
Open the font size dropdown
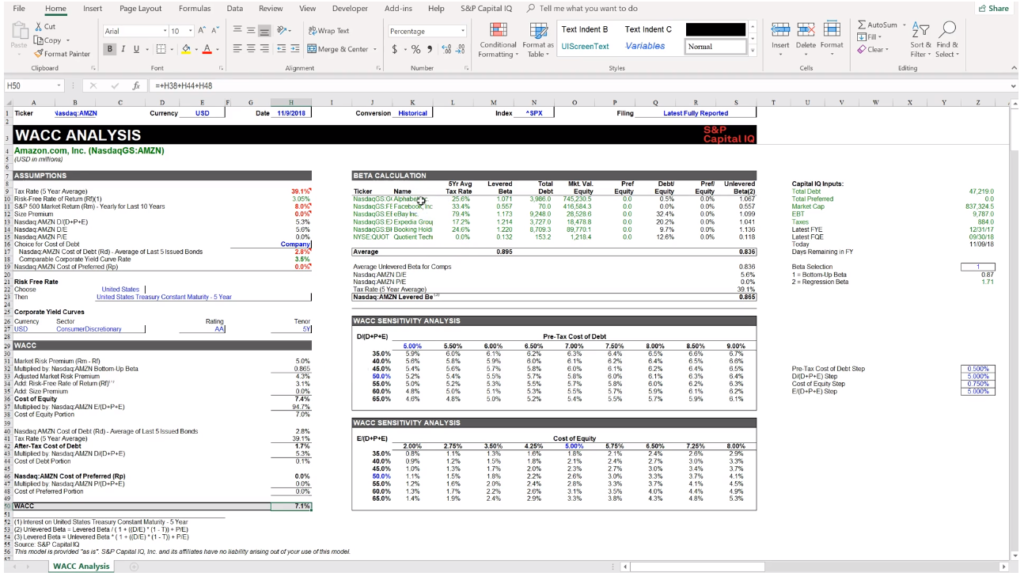pyautogui.click(x=190, y=28)
